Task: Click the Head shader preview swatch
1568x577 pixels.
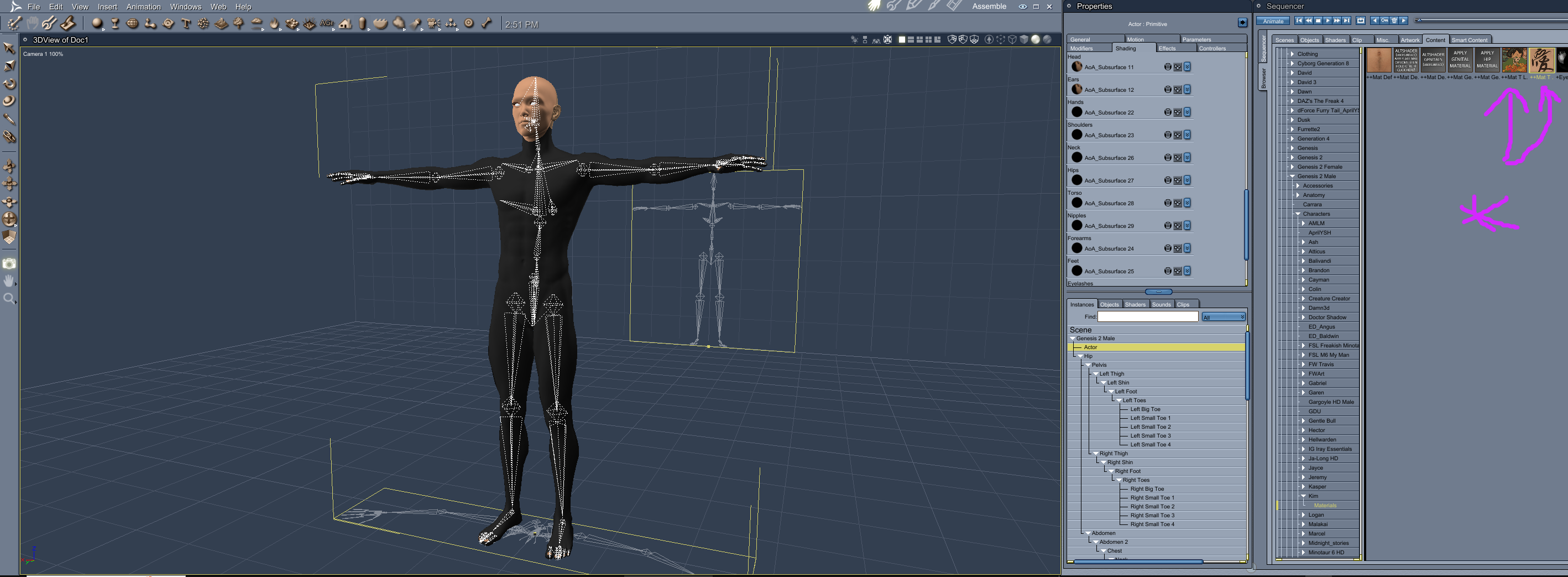Action: (1077, 67)
